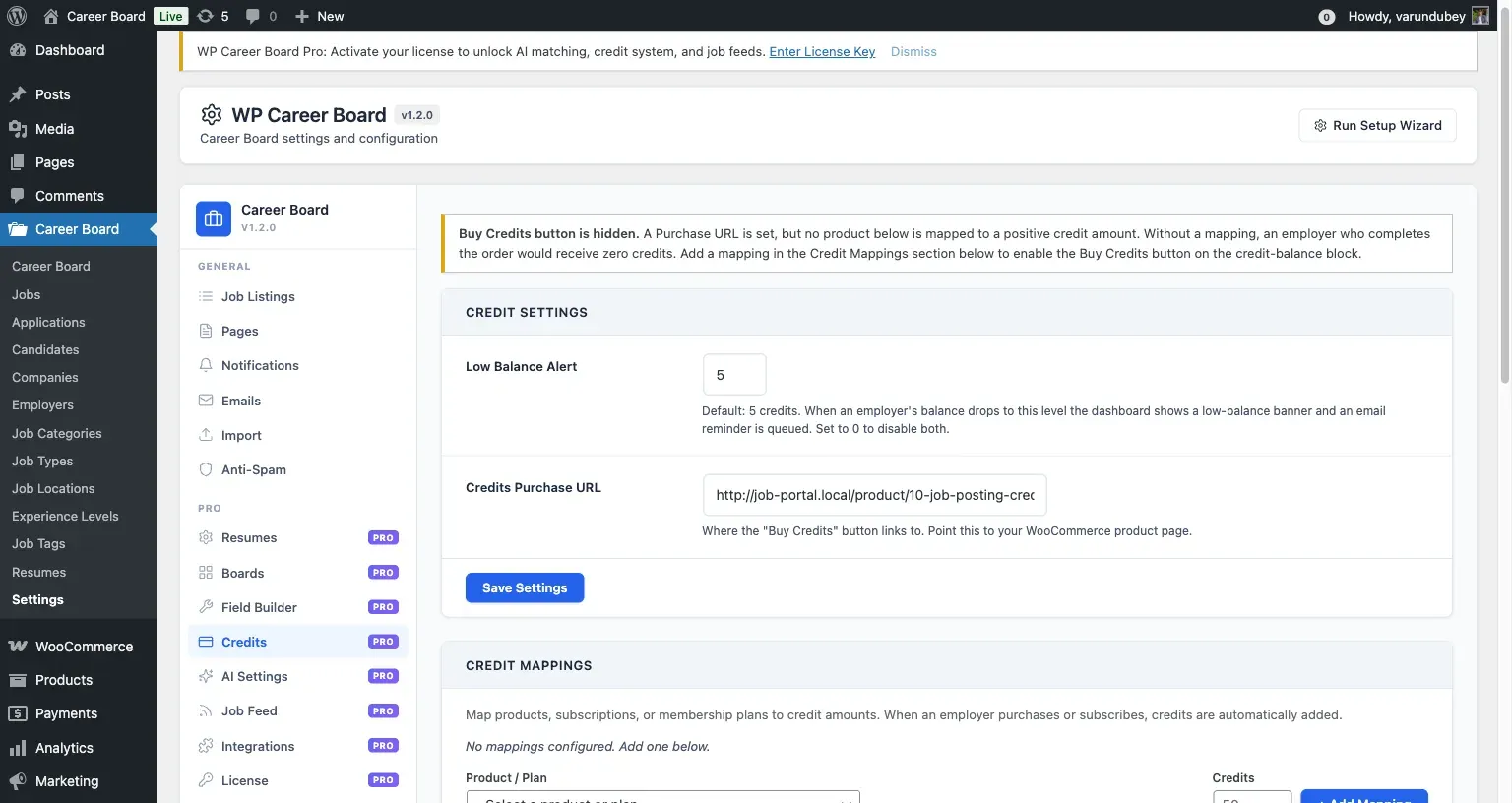Click the blue Career Board logo tile
Image resolution: width=1512 pixels, height=803 pixels.
pos(214,218)
